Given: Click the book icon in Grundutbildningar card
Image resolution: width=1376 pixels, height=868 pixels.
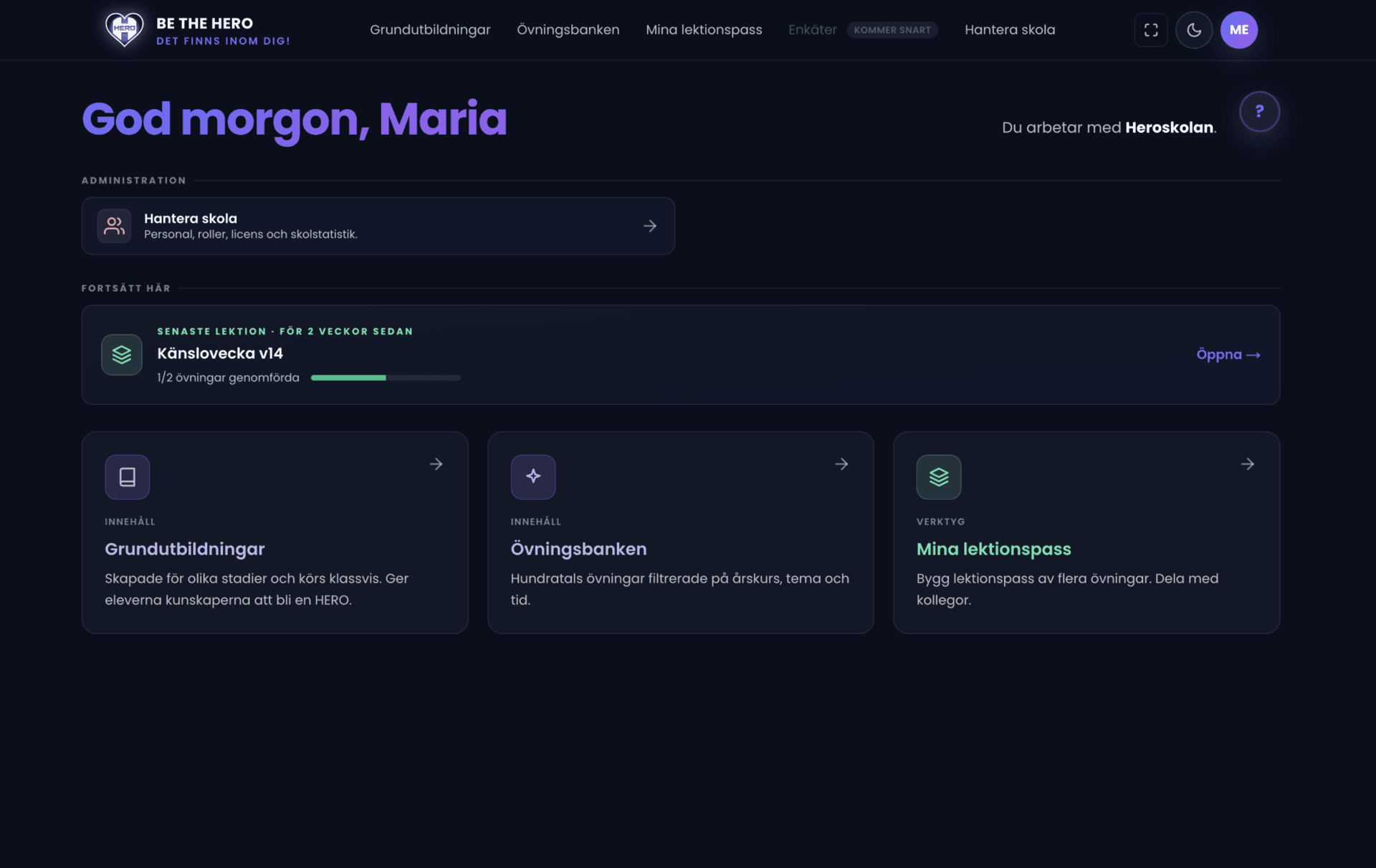Looking at the screenshot, I should click(x=128, y=477).
